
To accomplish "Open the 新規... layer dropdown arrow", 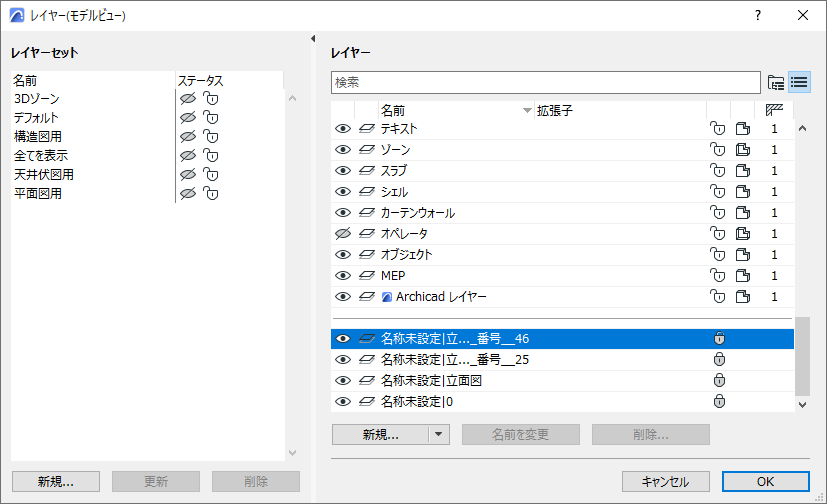I will point(438,434).
